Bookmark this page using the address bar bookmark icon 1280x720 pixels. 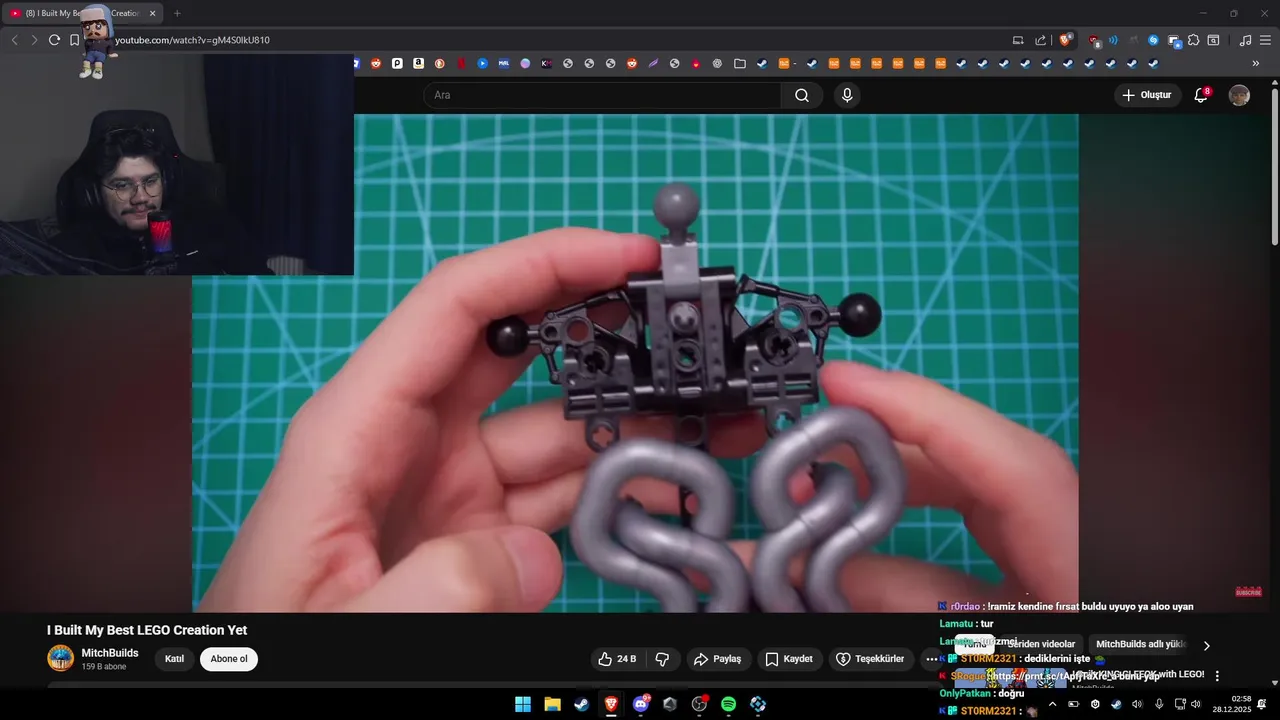pyautogui.click(x=74, y=40)
